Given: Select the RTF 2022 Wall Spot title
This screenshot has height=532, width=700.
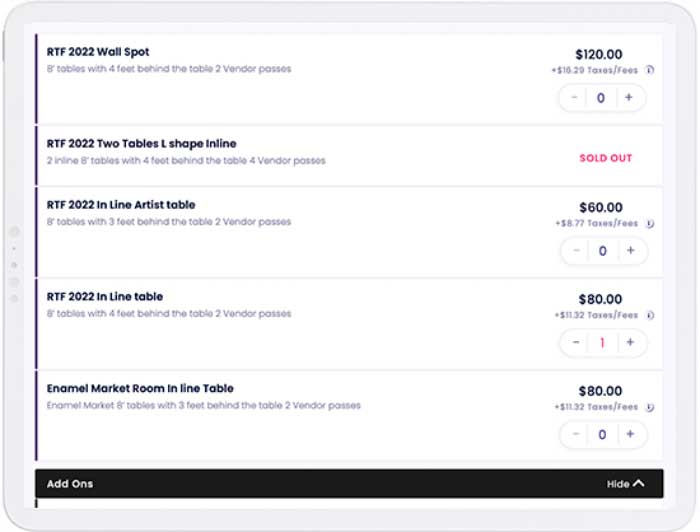Looking at the screenshot, I should 98,52.
